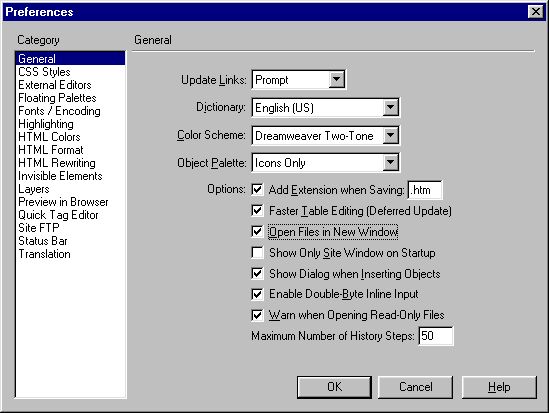
Task: Click the Maximum History Steps field
Action: pyautogui.click(x=436, y=336)
